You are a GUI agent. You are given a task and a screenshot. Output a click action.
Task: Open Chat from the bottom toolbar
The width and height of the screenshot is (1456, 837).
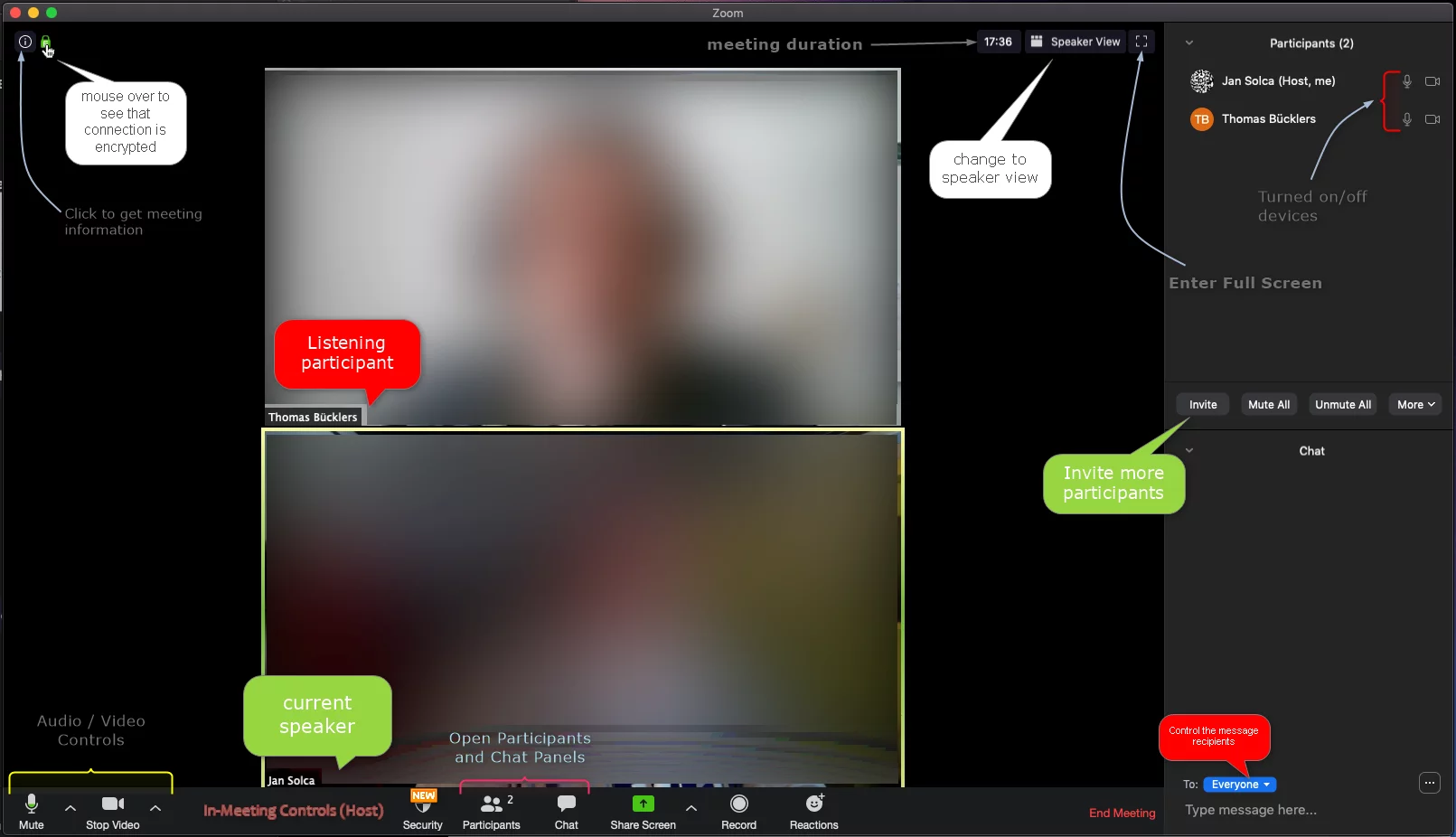567,804
